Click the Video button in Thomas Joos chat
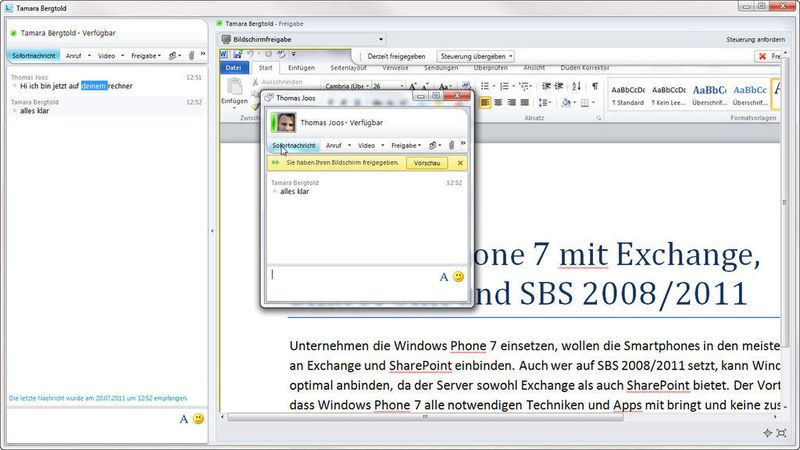The width and height of the screenshot is (800, 450). [x=366, y=145]
